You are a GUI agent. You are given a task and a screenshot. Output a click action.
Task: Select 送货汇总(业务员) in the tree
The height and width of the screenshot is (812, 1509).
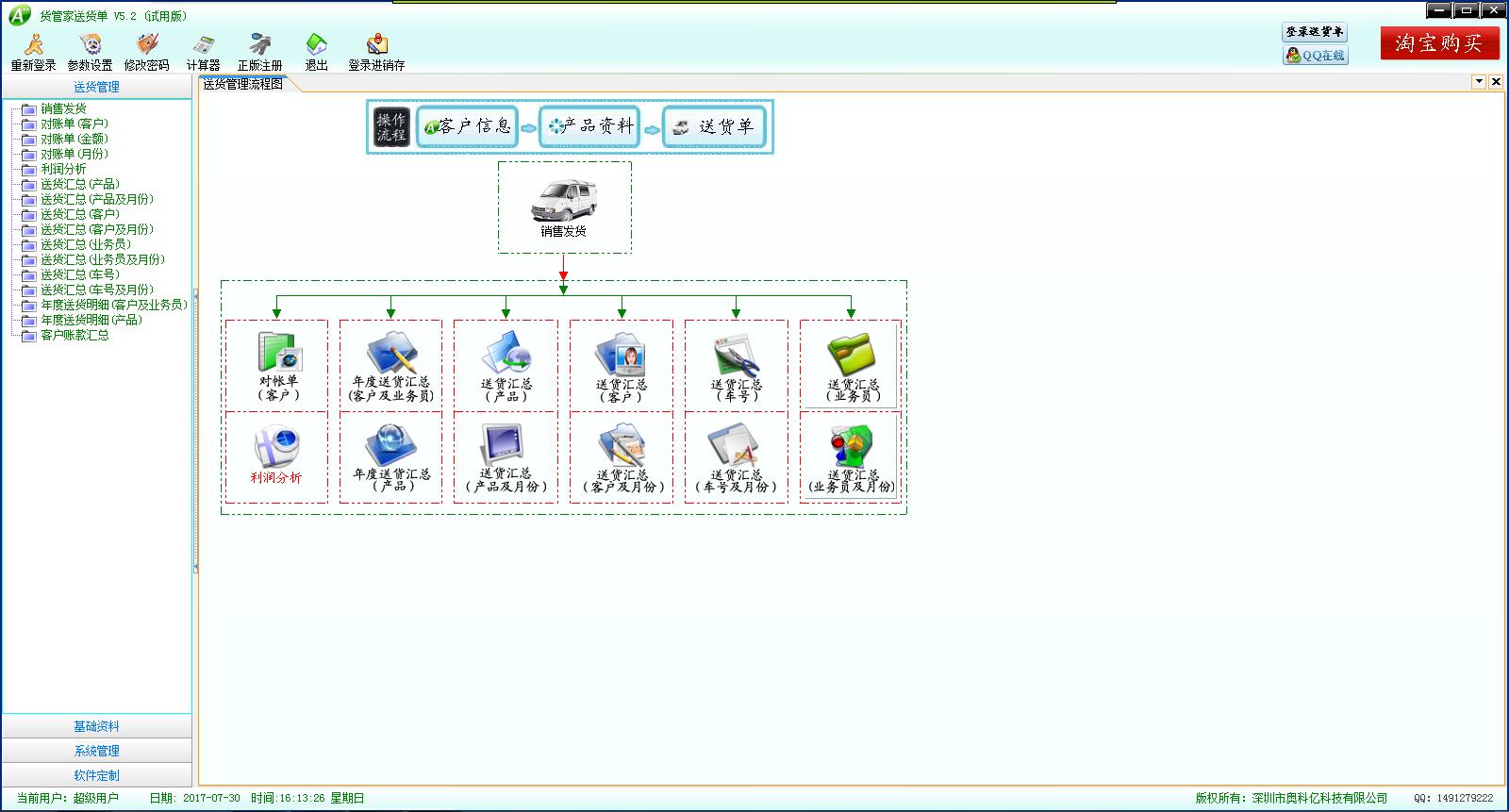coord(86,244)
